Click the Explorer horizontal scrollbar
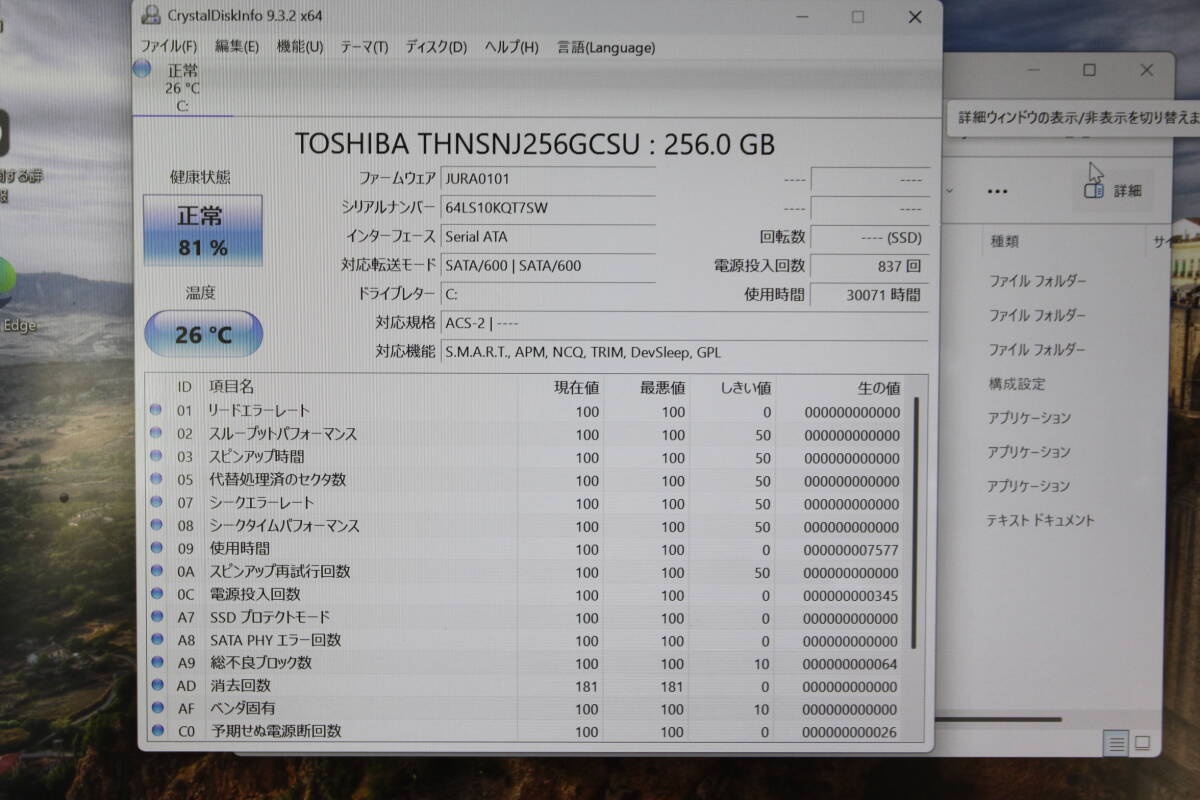 tap(1000, 718)
